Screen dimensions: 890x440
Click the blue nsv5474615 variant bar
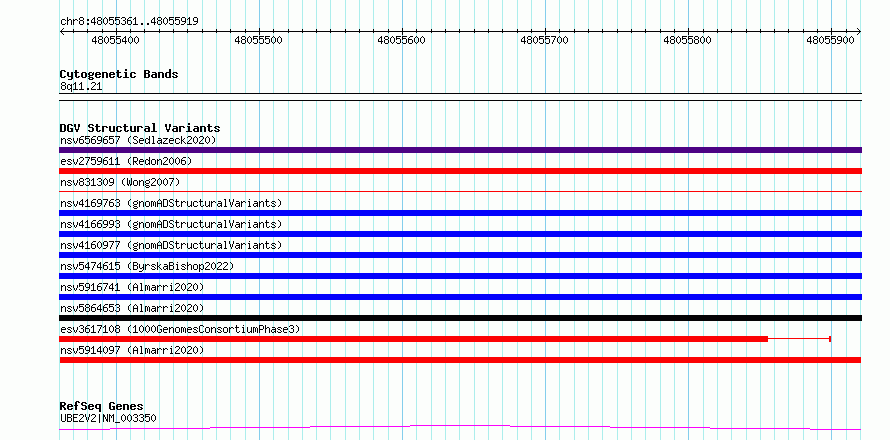coord(460,276)
